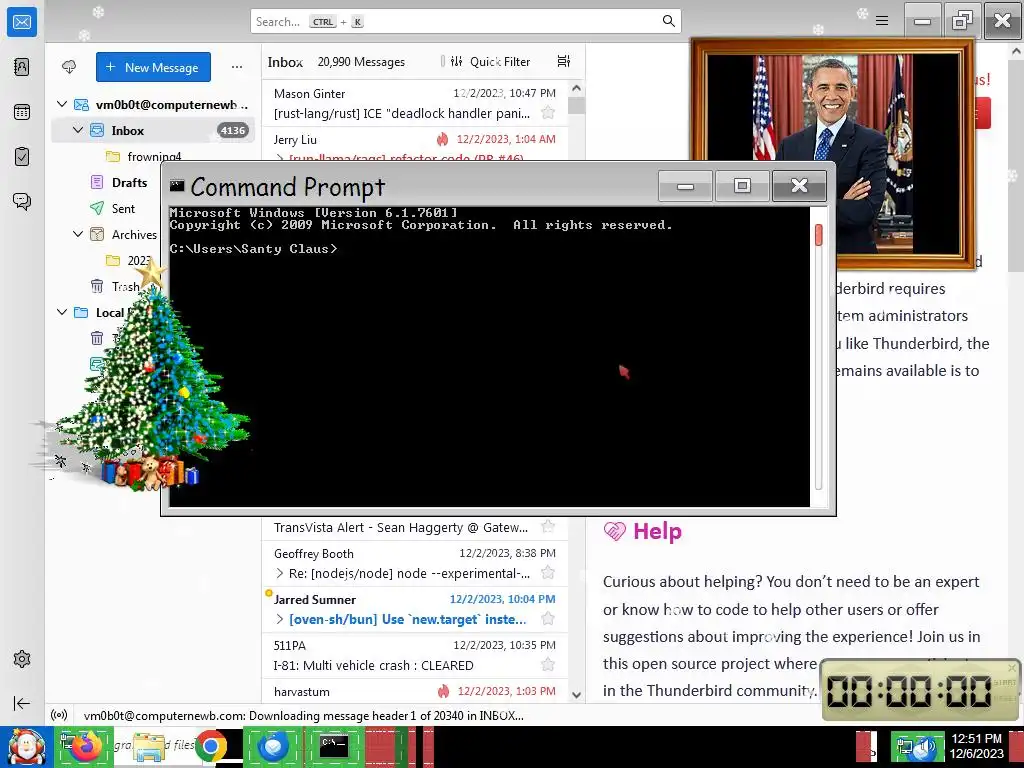
Task: Switch to Command Prompt taskbar button
Action: tap(334, 746)
